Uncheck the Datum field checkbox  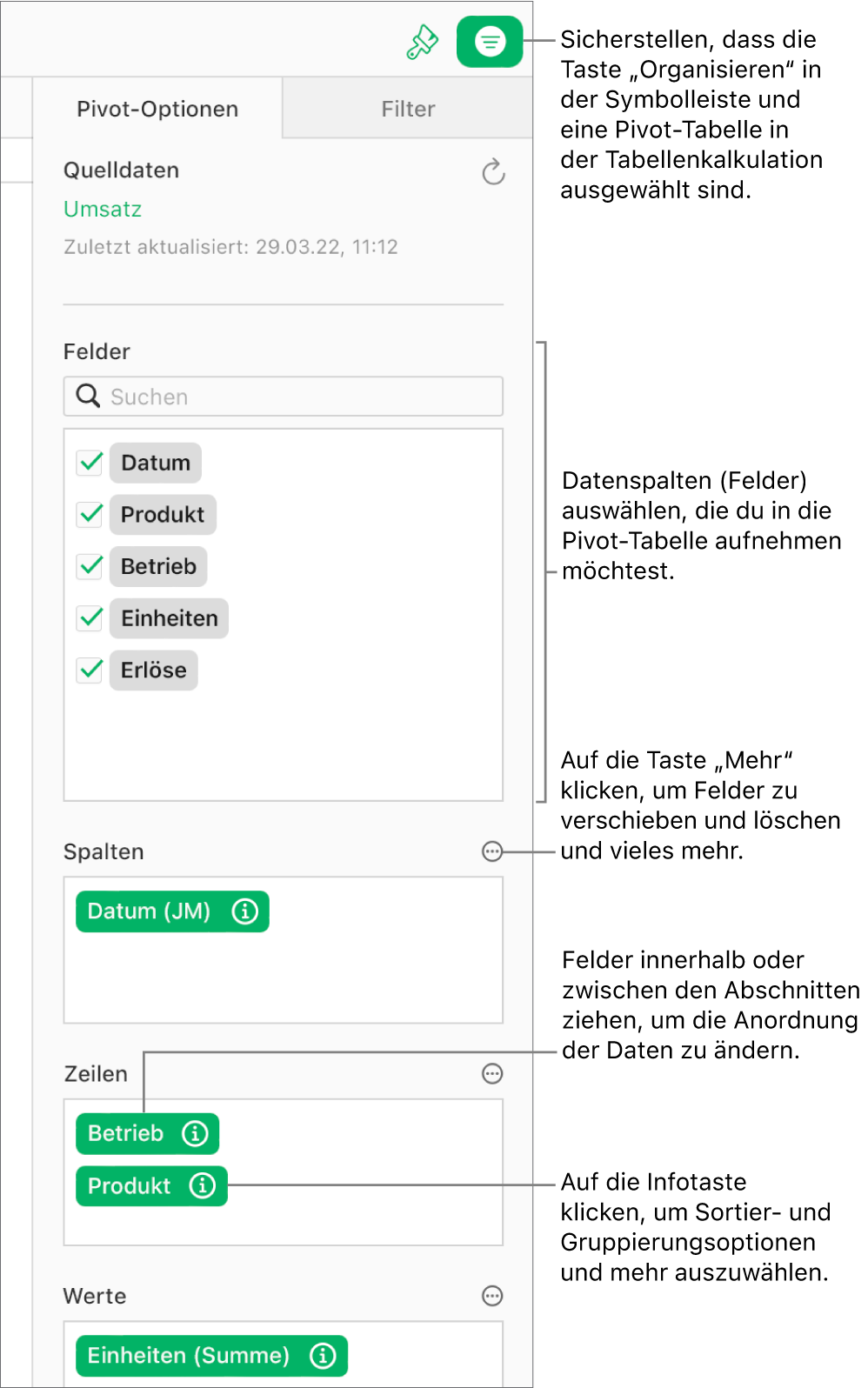point(90,463)
